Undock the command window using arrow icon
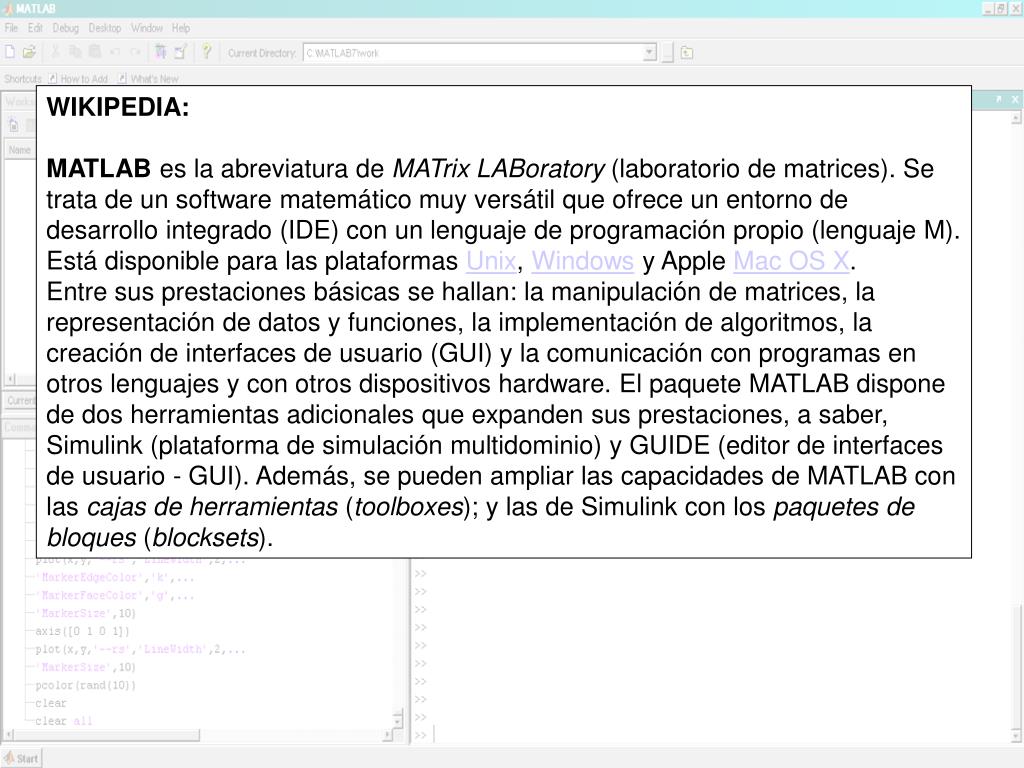 998,99
